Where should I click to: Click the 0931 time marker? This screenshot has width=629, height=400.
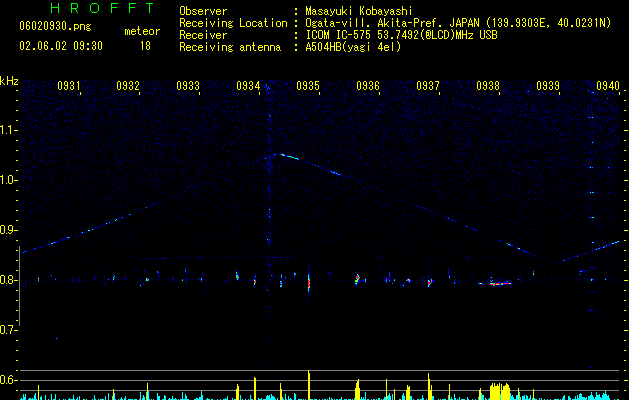point(69,85)
